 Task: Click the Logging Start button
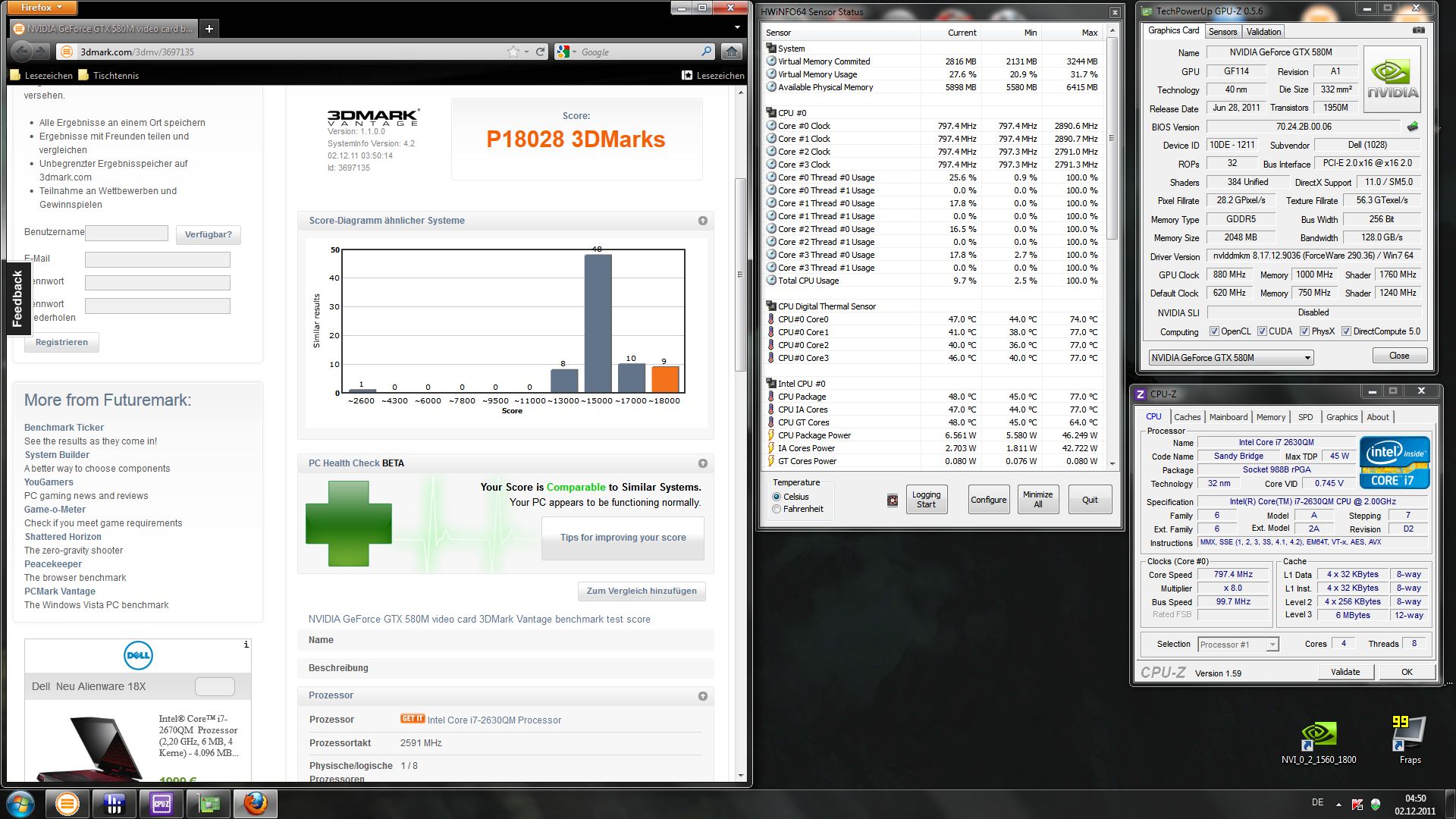point(926,500)
